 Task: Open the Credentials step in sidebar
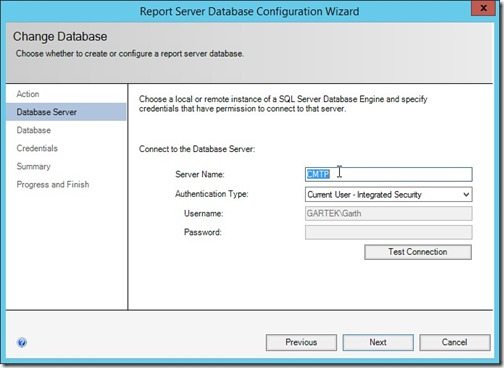point(37,148)
